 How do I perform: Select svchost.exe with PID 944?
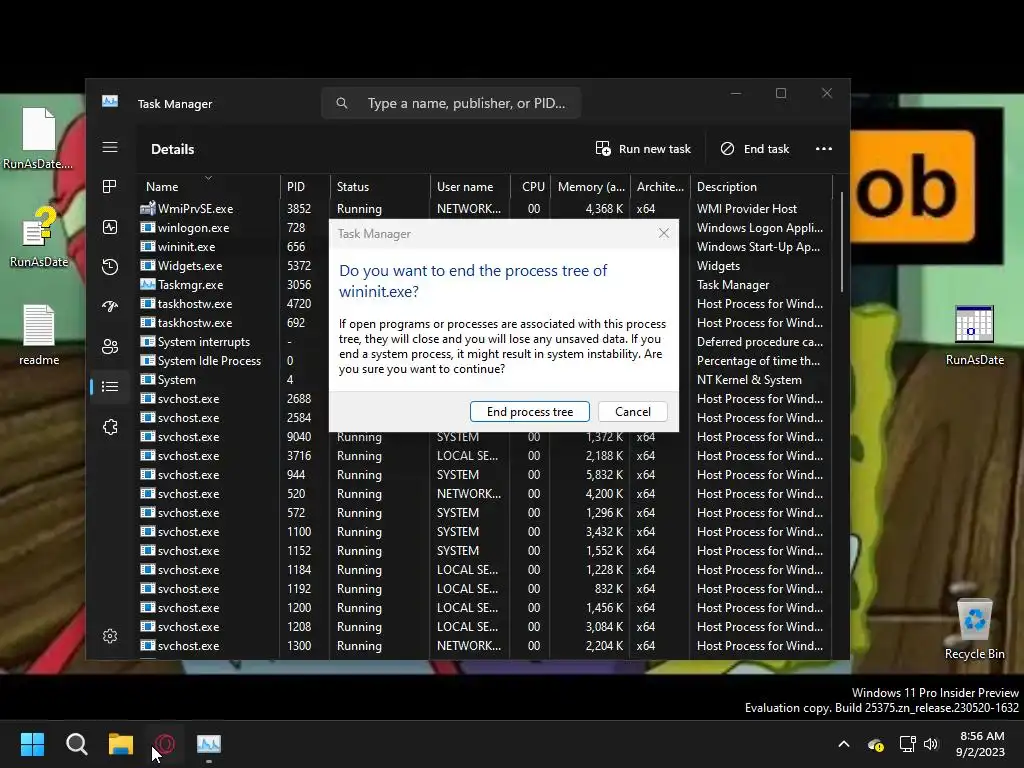coord(485,474)
